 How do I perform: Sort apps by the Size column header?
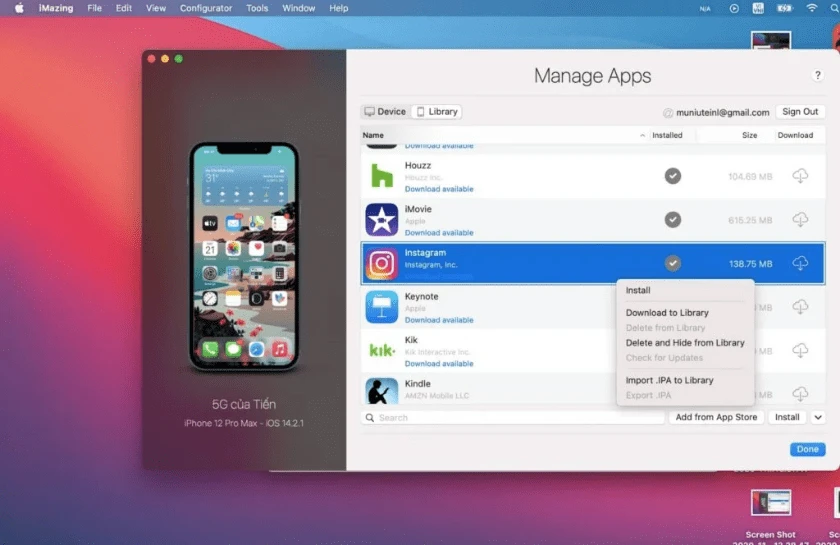(749, 135)
